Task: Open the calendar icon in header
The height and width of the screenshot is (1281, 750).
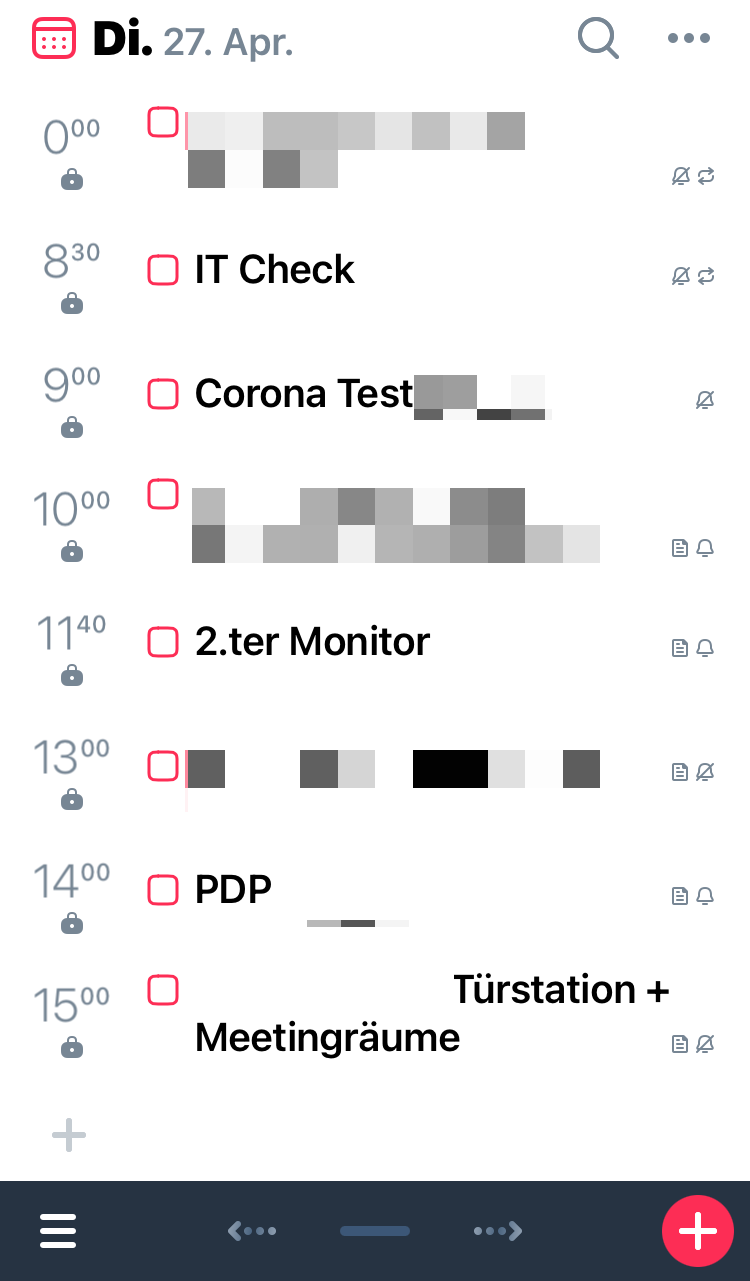Action: pyautogui.click(x=54, y=39)
